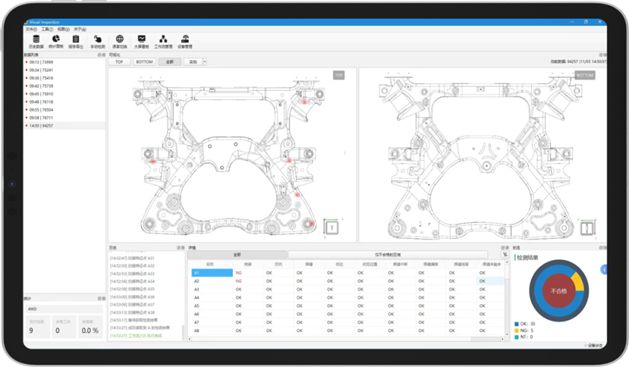Switch view to BOTTOM
The image size is (629, 367).
[x=144, y=62]
